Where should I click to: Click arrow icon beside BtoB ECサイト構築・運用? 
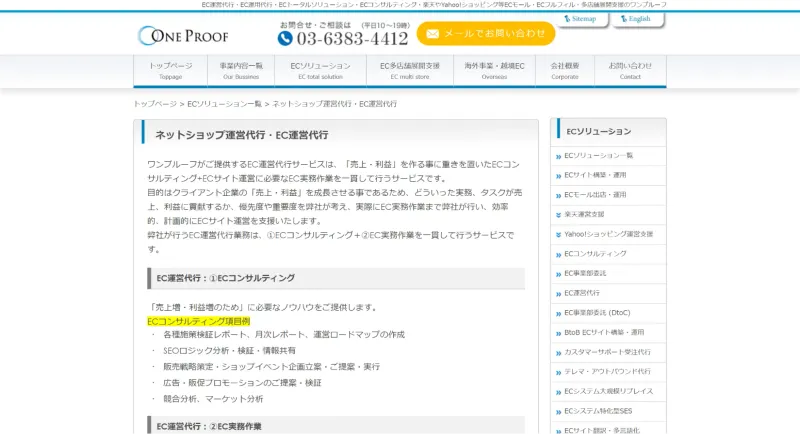pos(558,333)
